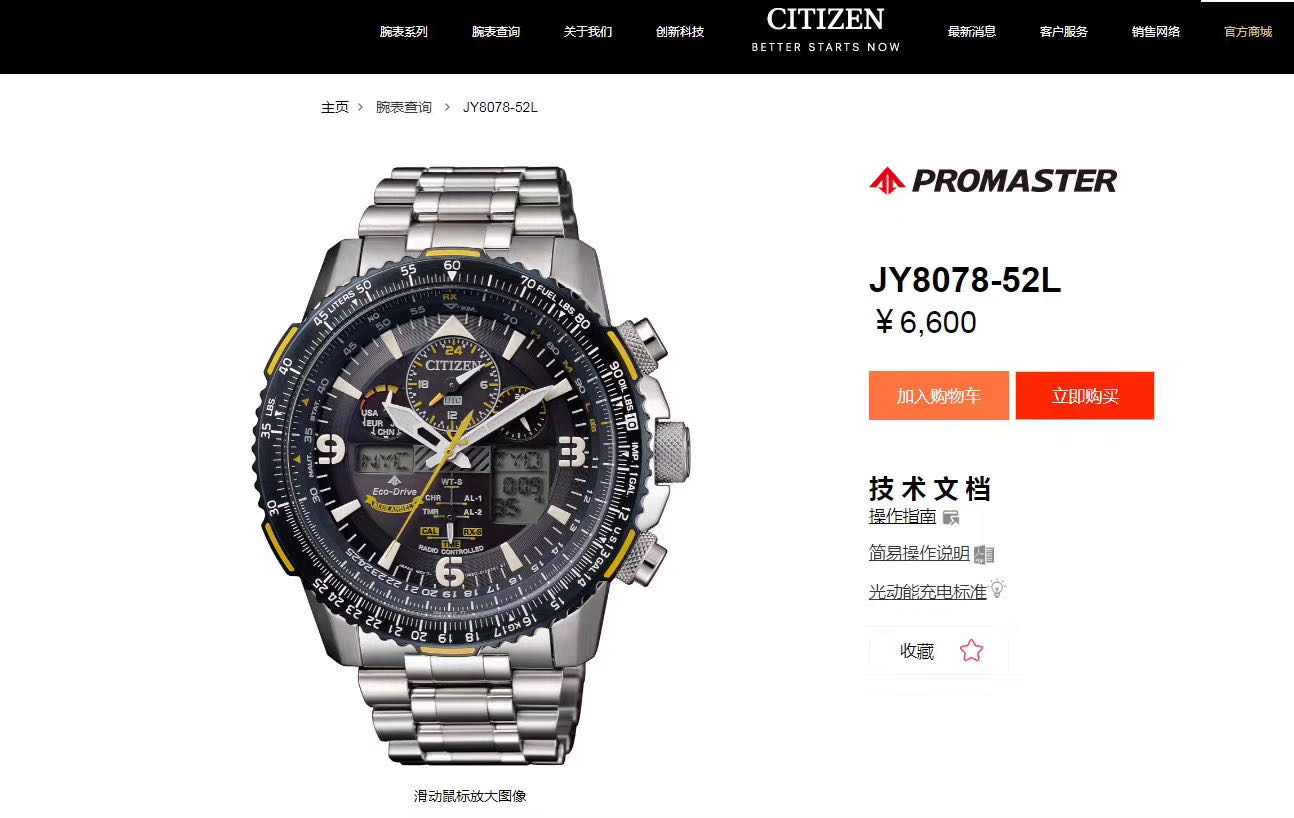The height and width of the screenshot is (818, 1294).
Task: Add watch to cart with 加入购物车
Action: pyautogui.click(x=938, y=396)
